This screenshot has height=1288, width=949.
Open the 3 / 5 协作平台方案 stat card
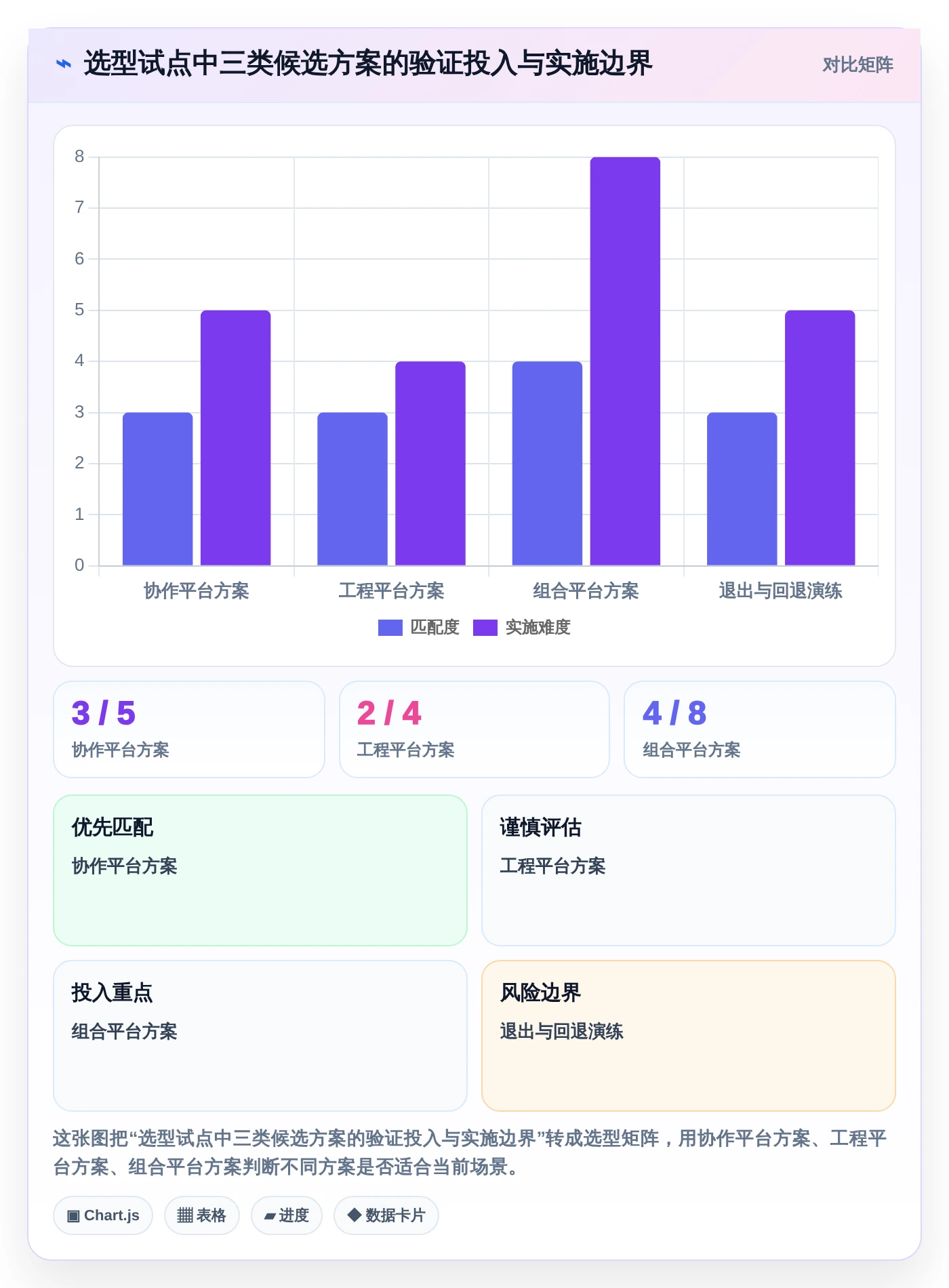point(189,729)
